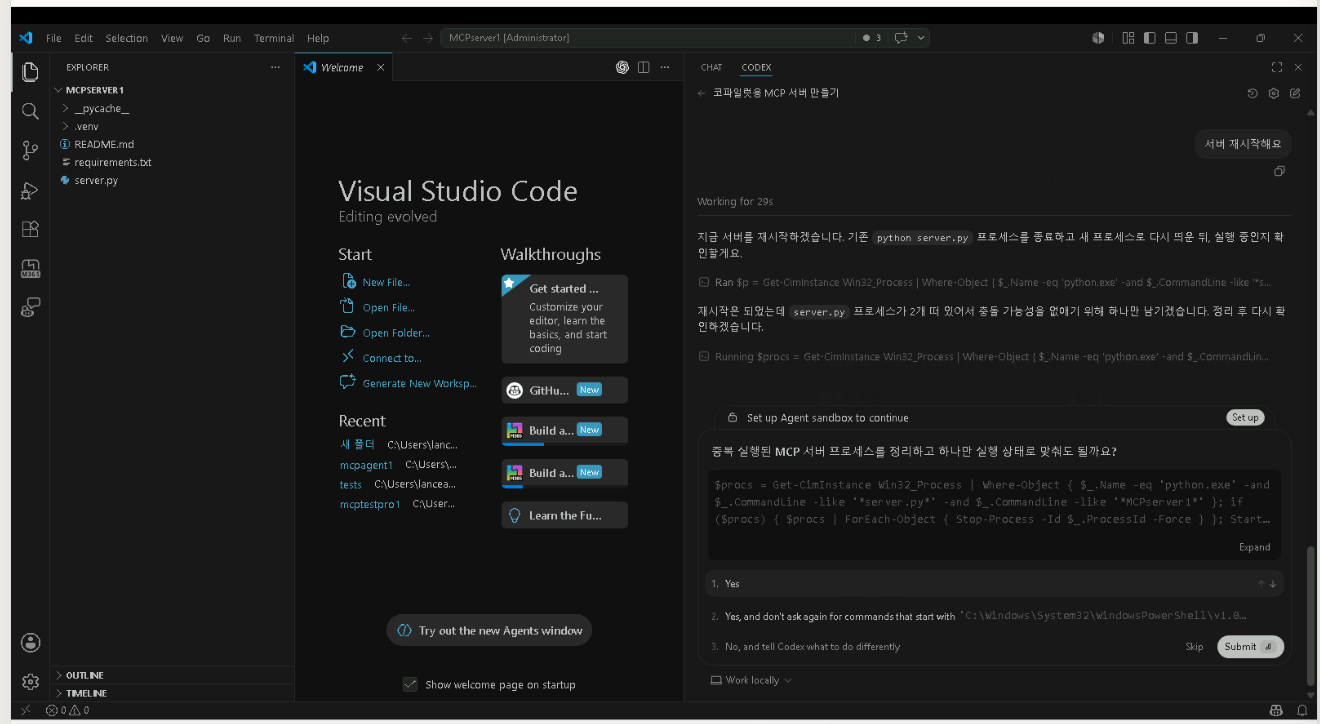Expand the command preview
Image resolution: width=1320 pixels, height=724 pixels.
tap(1254, 547)
